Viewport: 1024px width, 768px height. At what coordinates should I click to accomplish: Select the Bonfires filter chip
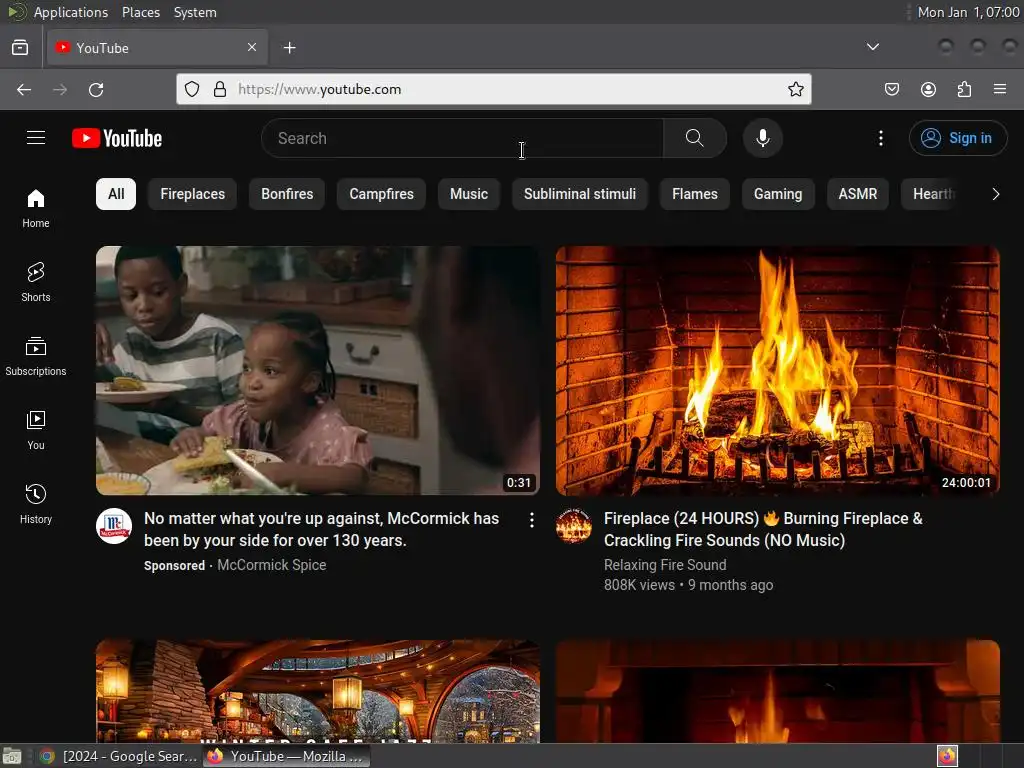(x=287, y=194)
